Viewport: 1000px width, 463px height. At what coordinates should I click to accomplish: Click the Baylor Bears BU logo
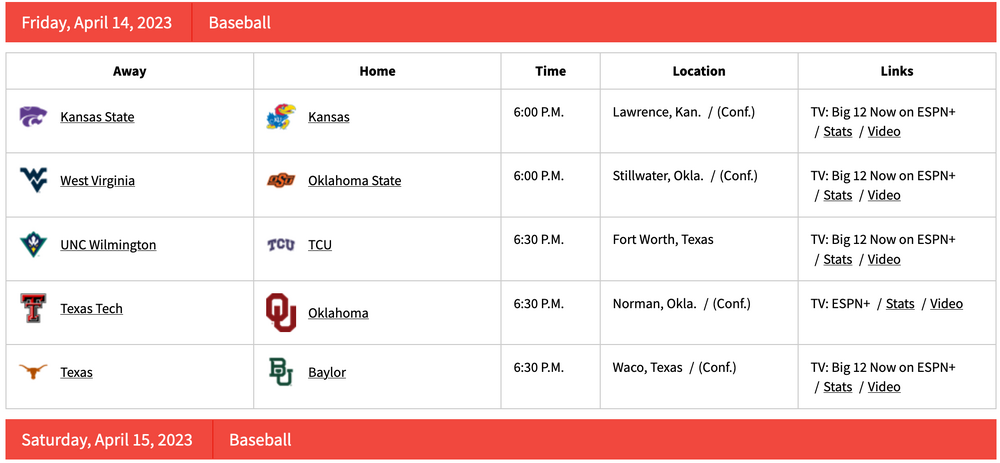click(281, 373)
